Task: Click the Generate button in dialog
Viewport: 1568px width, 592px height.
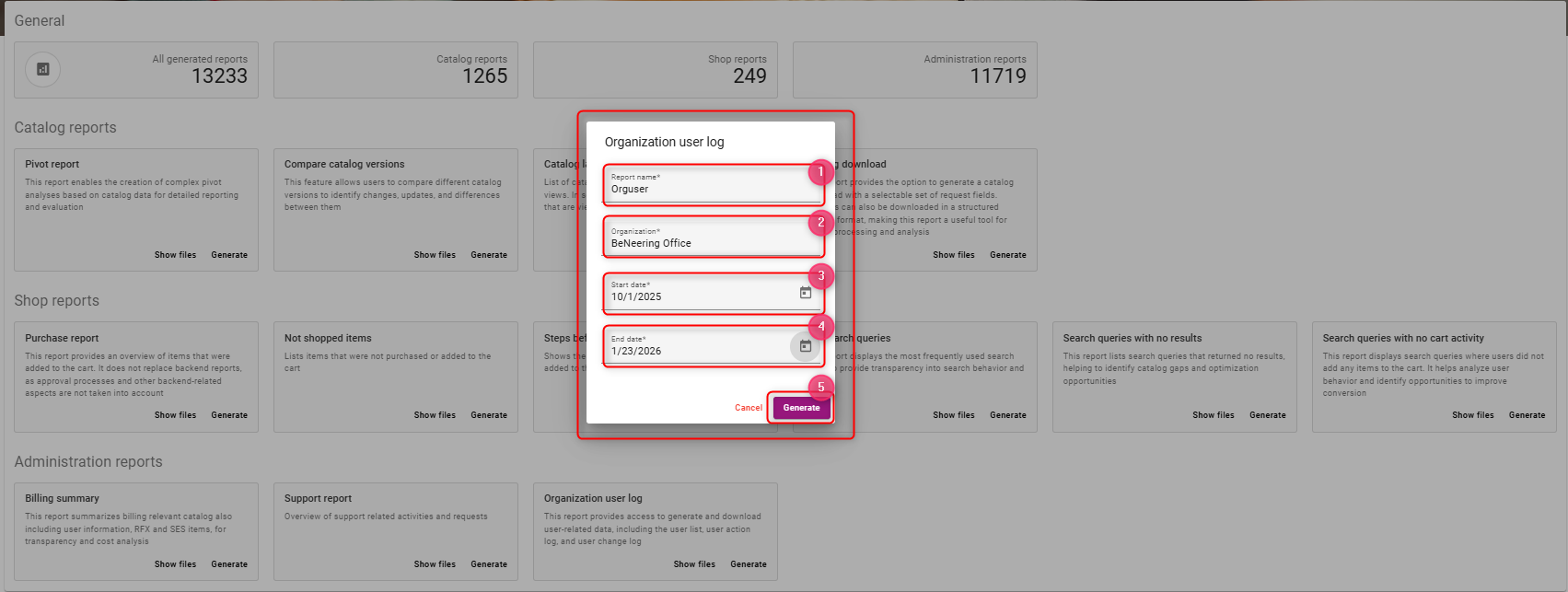Action: point(801,408)
